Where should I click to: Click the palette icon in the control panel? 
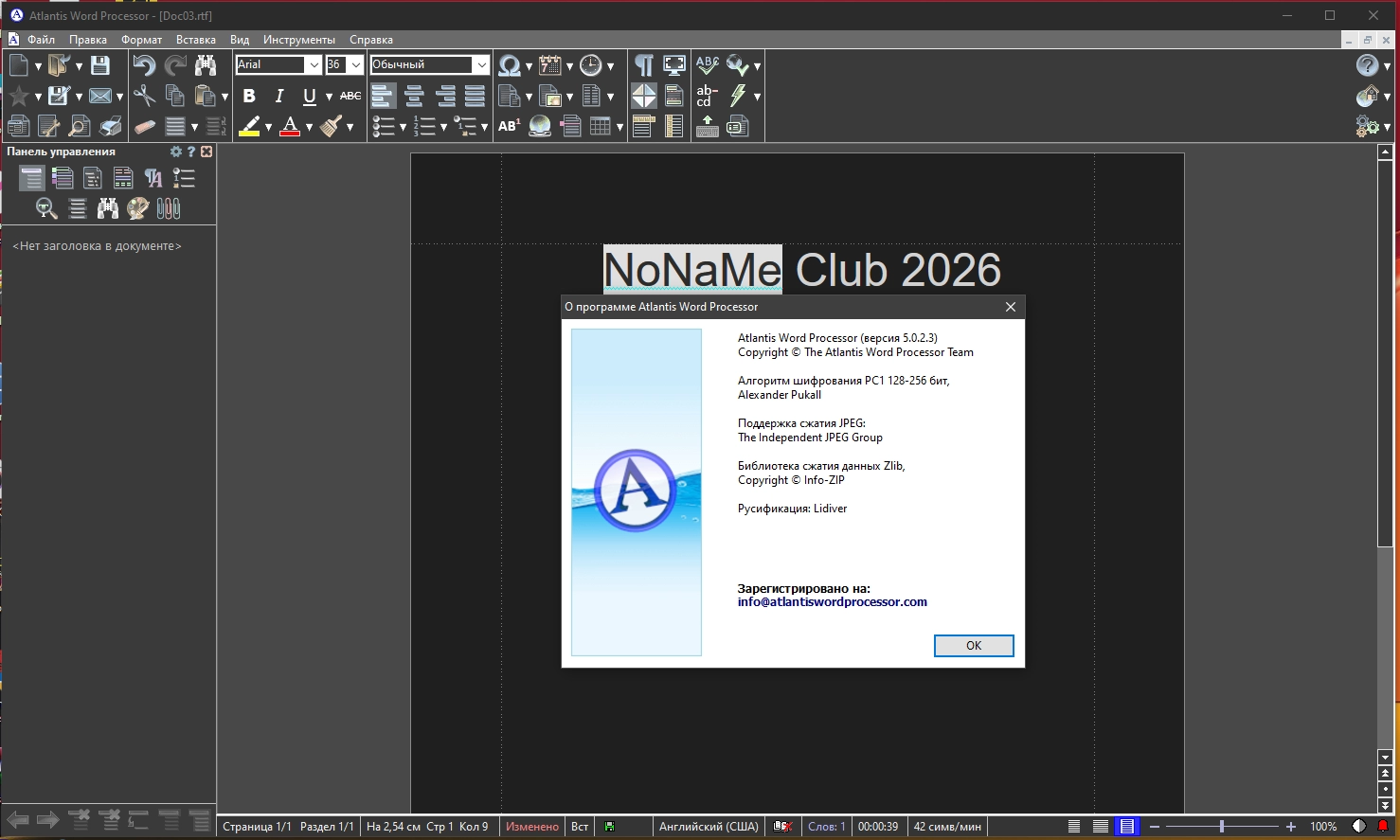(x=138, y=208)
